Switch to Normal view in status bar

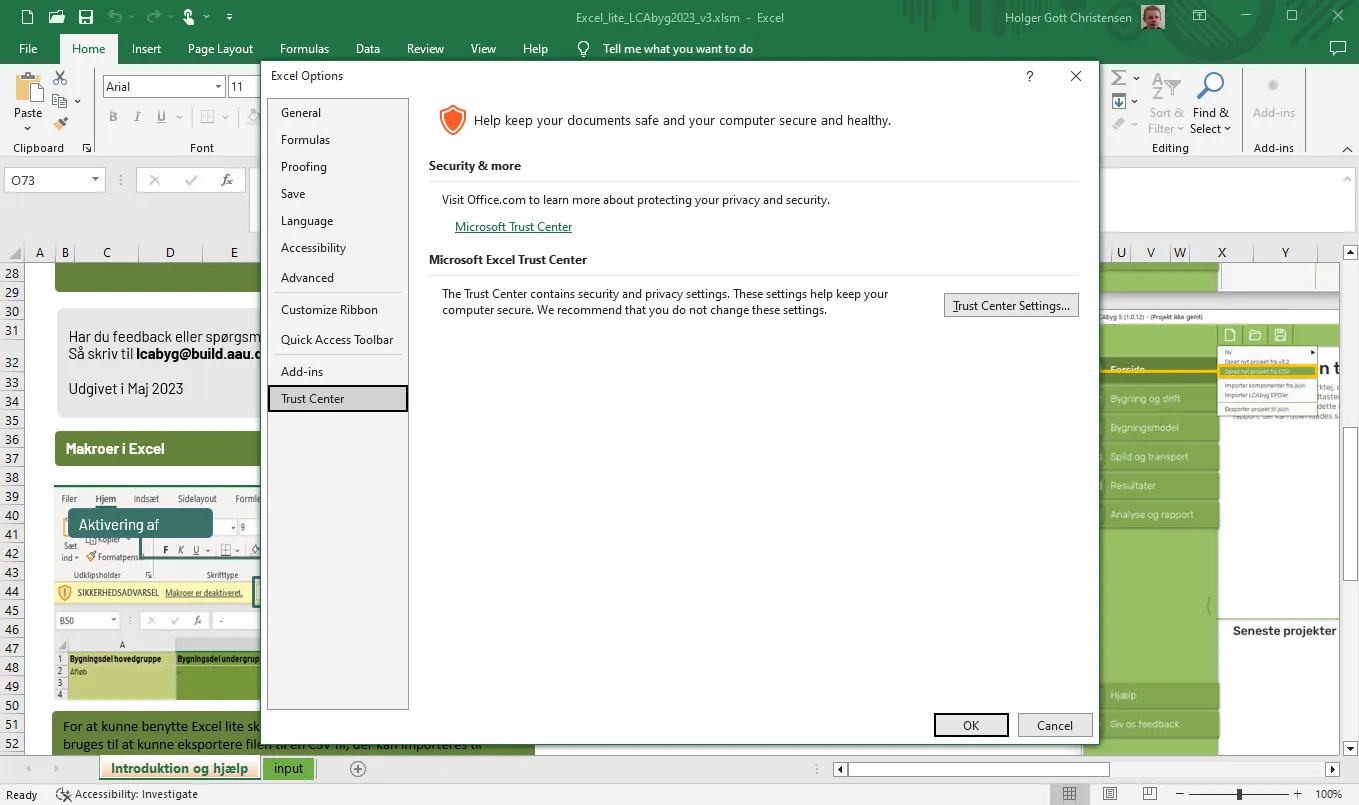click(x=1069, y=794)
